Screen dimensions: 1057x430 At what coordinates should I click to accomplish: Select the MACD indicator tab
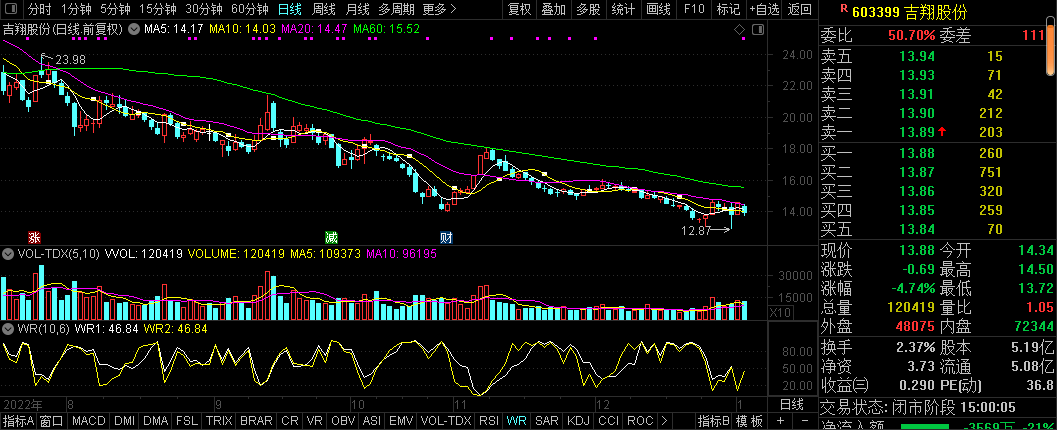(x=88, y=421)
